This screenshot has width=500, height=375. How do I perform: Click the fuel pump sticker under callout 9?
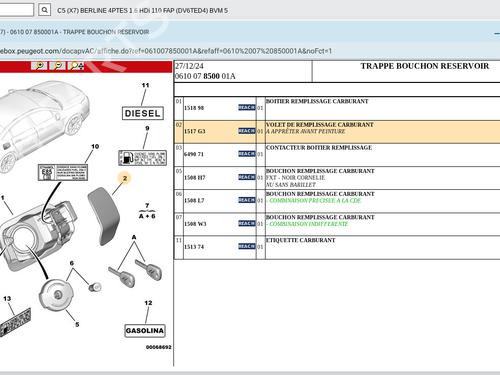tap(142, 158)
